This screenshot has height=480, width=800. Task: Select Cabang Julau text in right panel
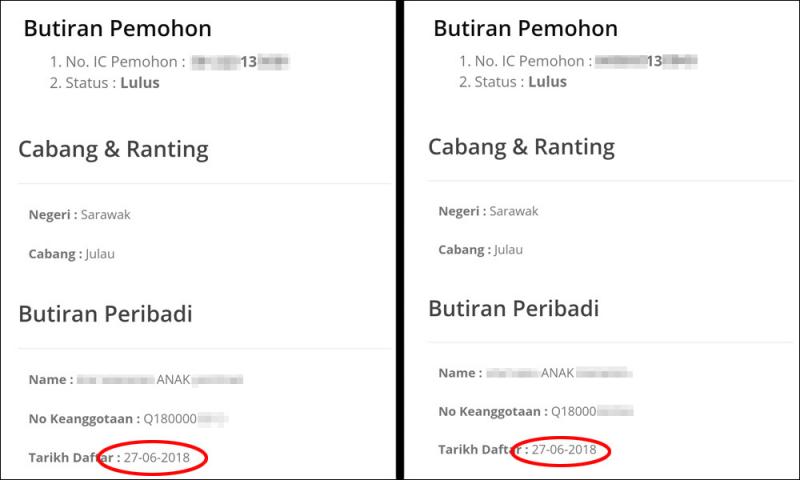(x=481, y=250)
